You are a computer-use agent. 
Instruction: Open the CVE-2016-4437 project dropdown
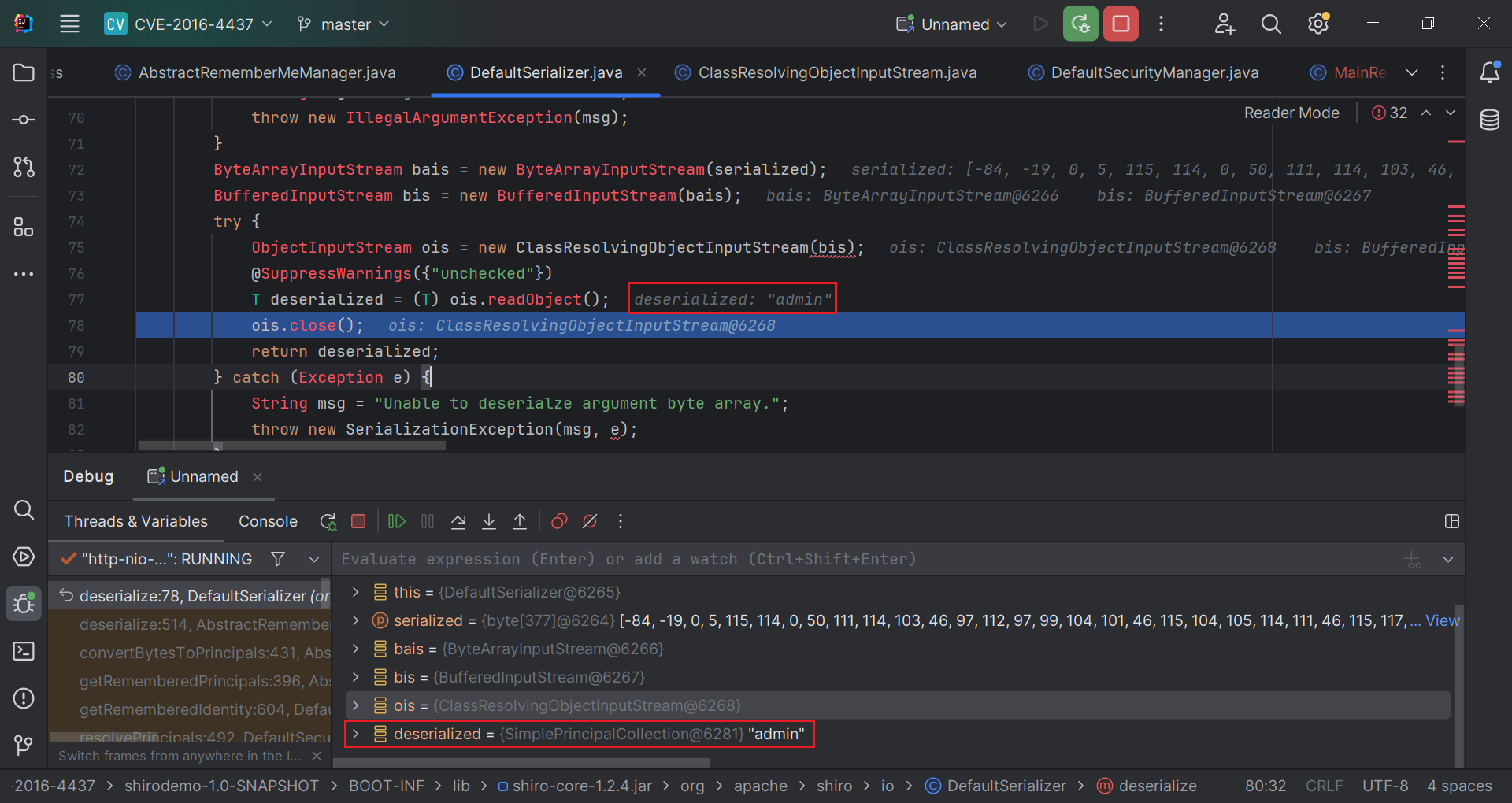pyautogui.click(x=189, y=24)
